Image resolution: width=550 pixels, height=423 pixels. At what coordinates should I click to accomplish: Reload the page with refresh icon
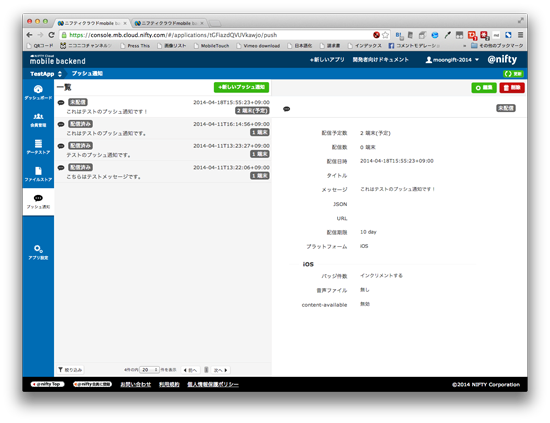(x=52, y=35)
